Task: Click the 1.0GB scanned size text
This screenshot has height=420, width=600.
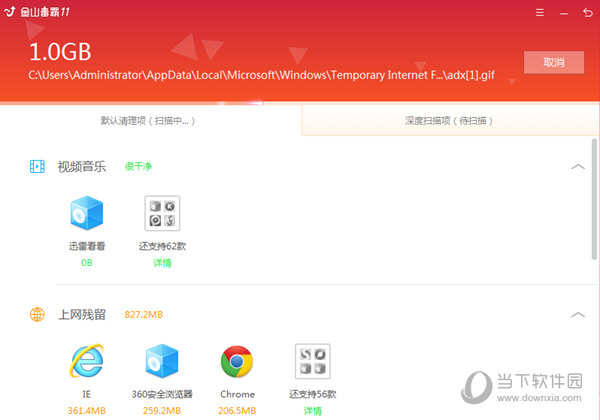Action: (x=60, y=51)
